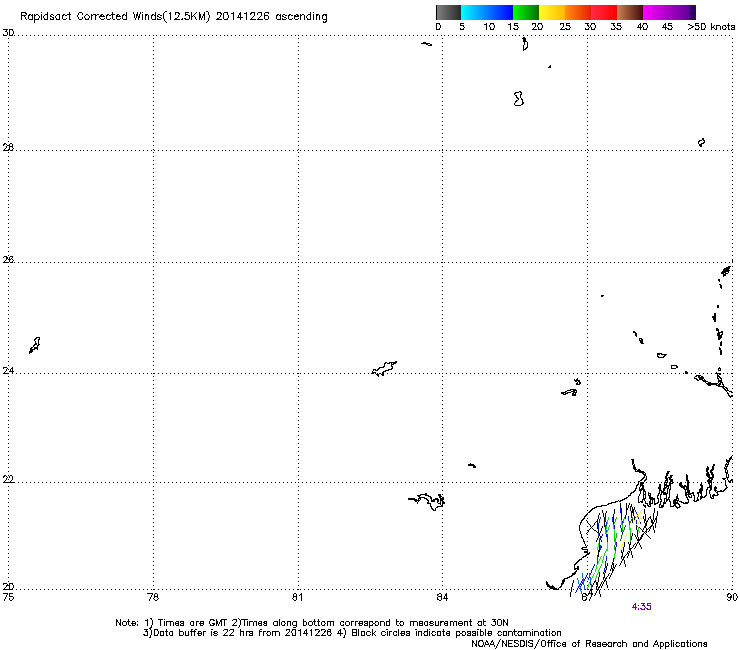Click the island outline just above the 24 latitude line

pyautogui.click(x=384, y=368)
